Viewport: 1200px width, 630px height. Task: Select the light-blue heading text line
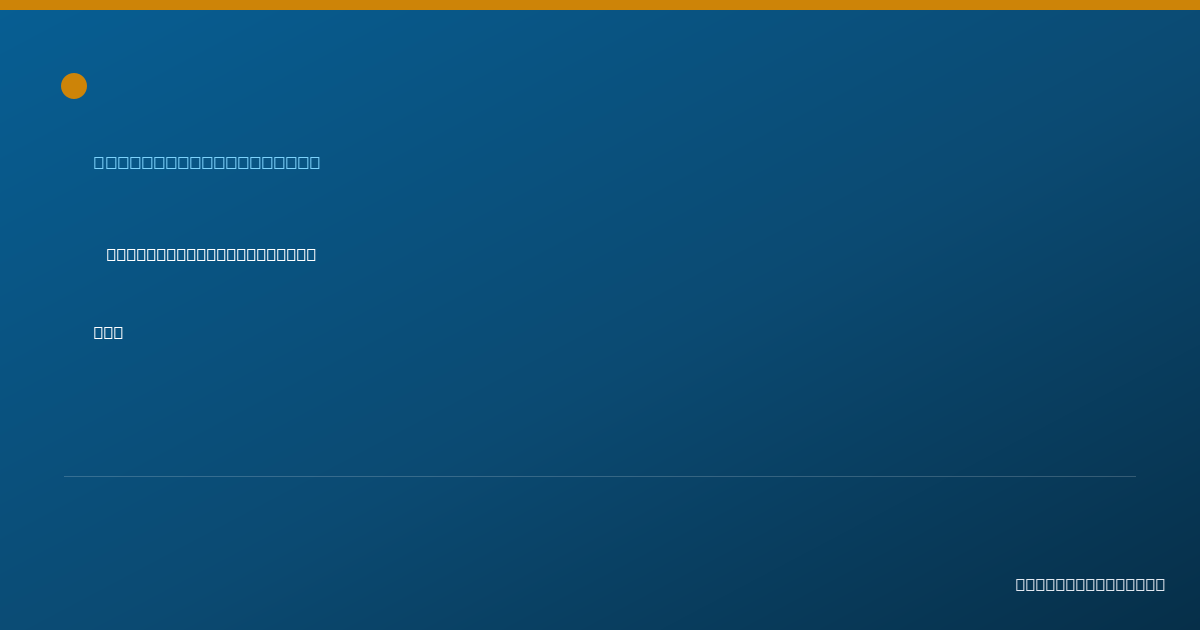point(207,162)
